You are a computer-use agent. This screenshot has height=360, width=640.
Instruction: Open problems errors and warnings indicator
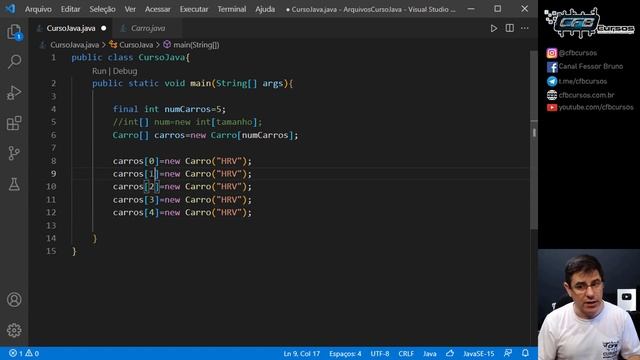(24, 353)
